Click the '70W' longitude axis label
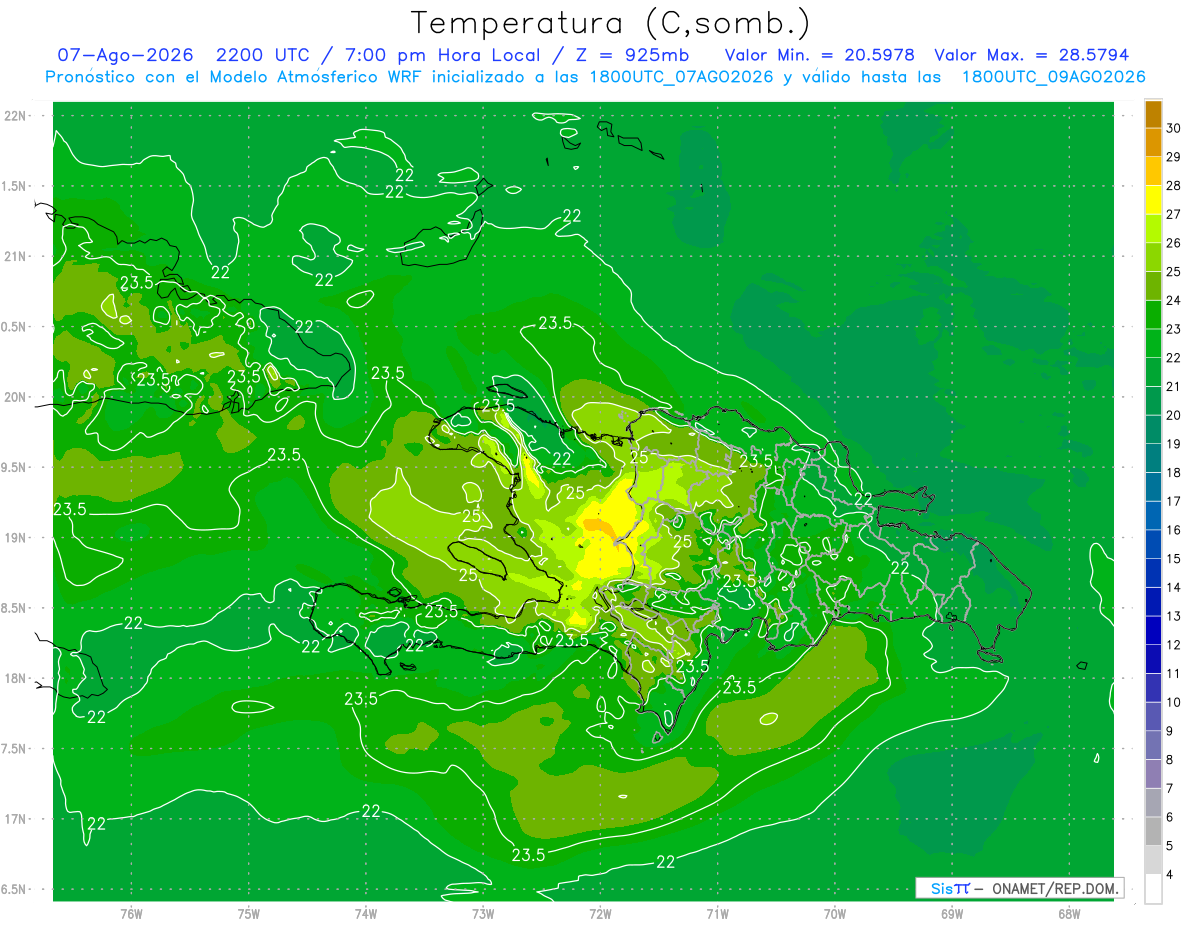 (x=834, y=913)
